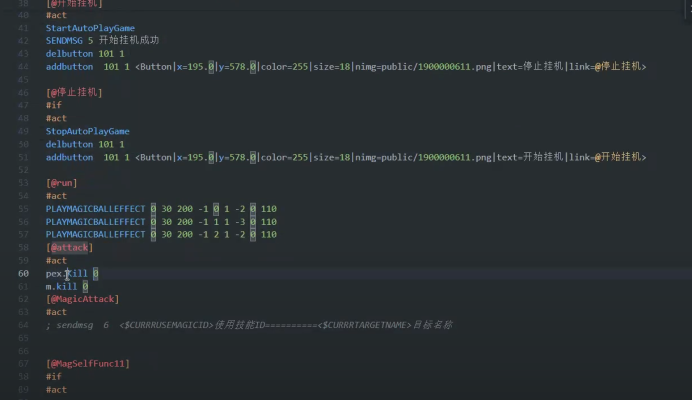Click the m.kill 0 statement
Viewport: 692px width, 400px height.
[66, 286]
